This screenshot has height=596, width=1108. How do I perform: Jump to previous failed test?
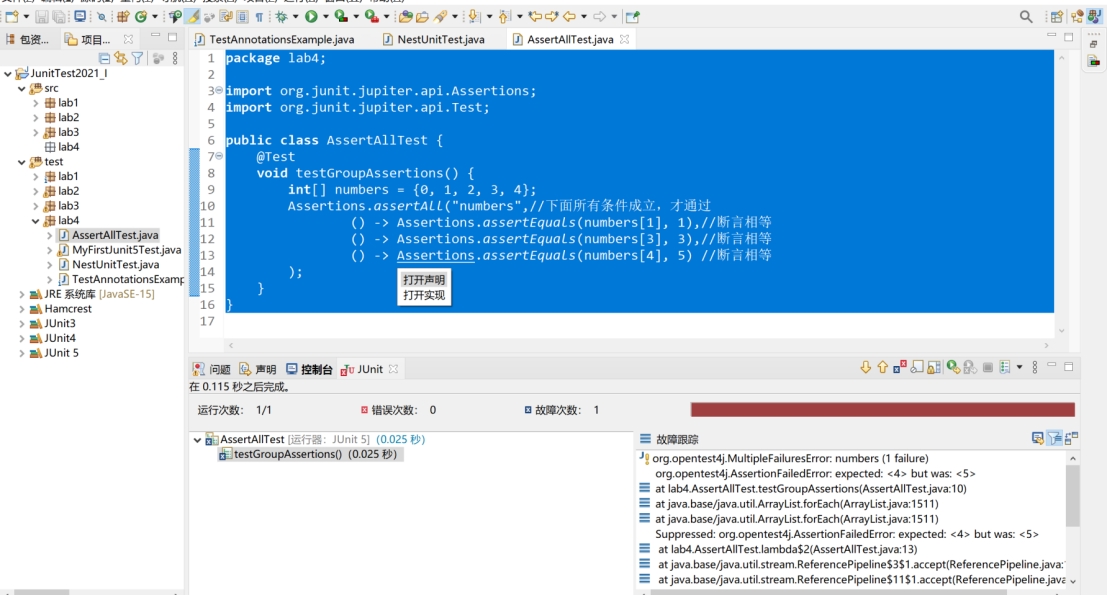pyautogui.click(x=883, y=365)
